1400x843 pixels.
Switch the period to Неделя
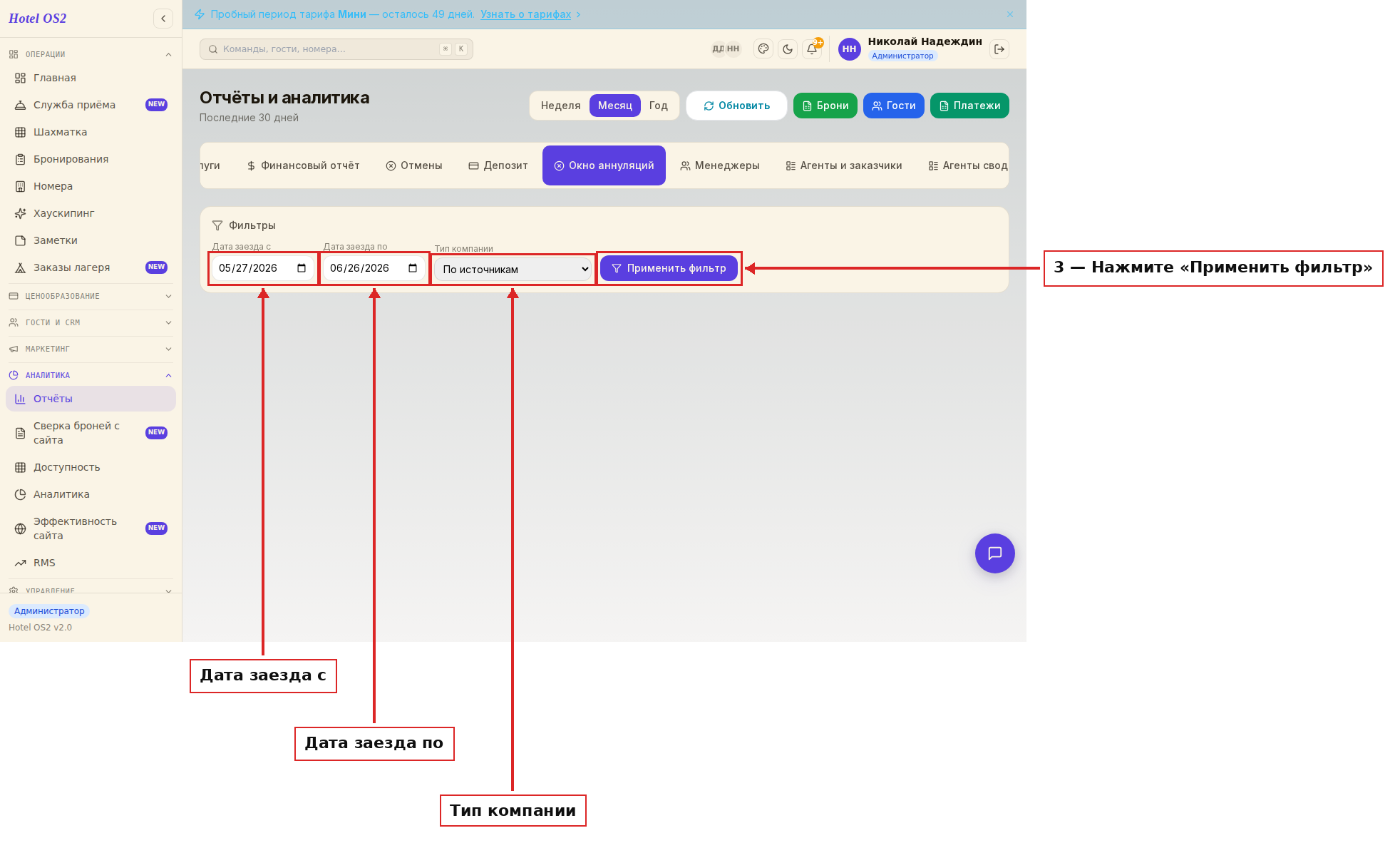[560, 106]
